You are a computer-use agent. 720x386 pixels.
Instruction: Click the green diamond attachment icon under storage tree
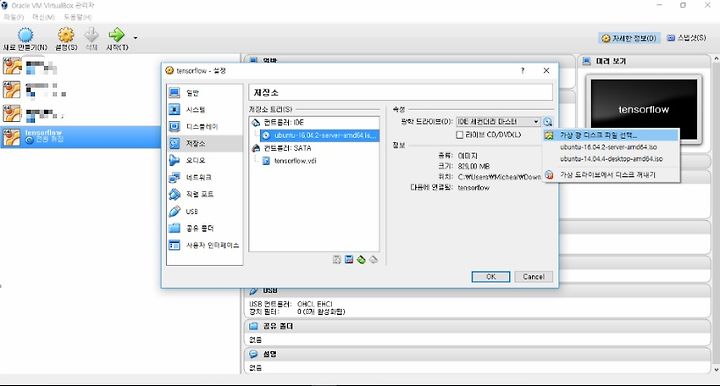click(x=361, y=260)
